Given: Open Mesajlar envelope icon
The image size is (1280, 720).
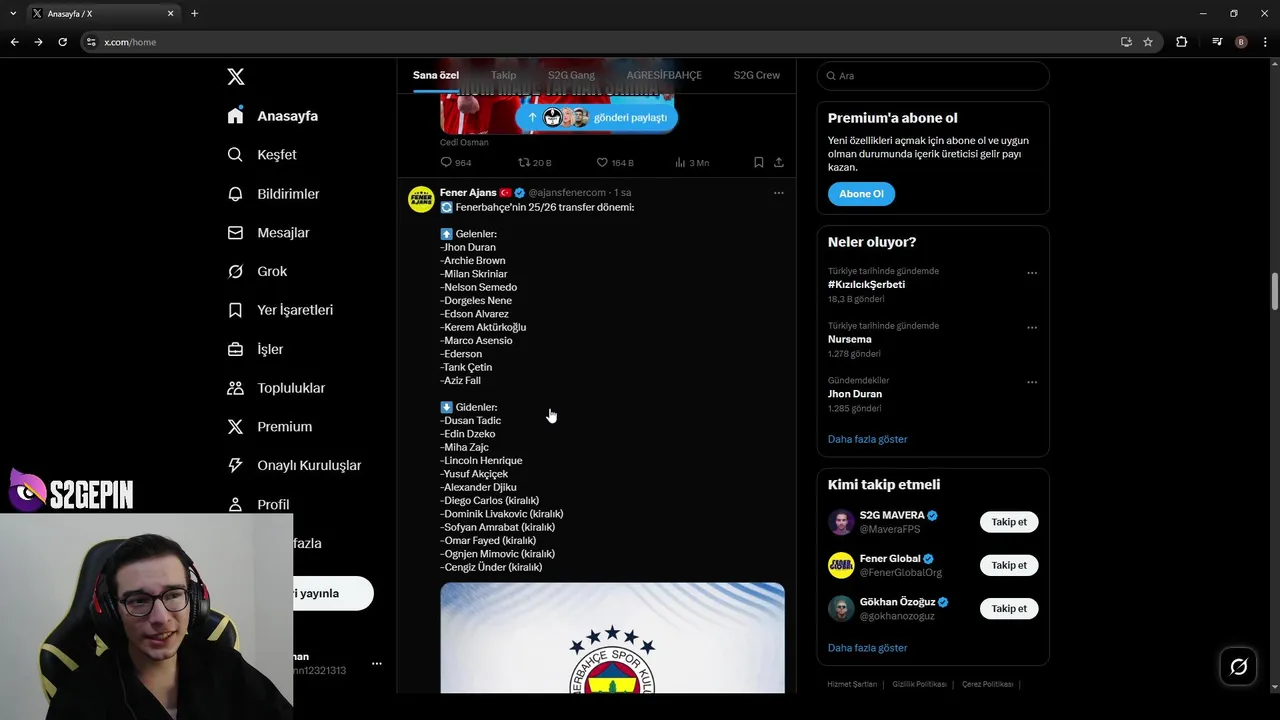Looking at the screenshot, I should click(x=235, y=233).
